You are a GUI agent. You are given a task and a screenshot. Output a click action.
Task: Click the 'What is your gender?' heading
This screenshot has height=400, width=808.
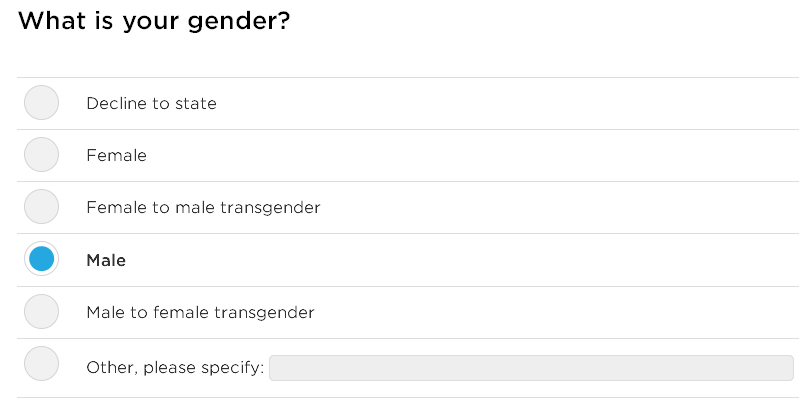[155, 21]
